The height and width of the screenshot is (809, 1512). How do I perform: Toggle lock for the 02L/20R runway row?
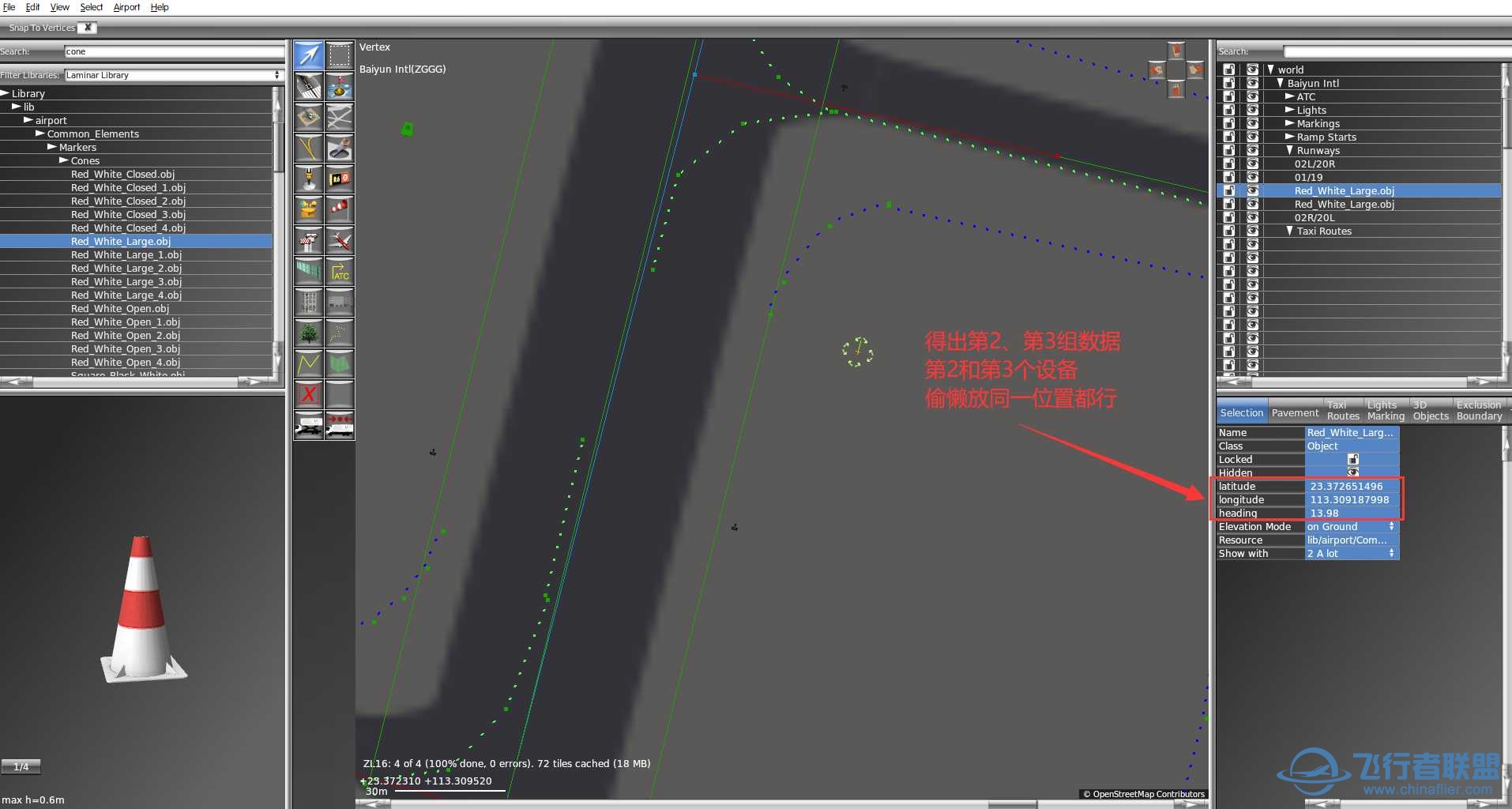click(1229, 164)
